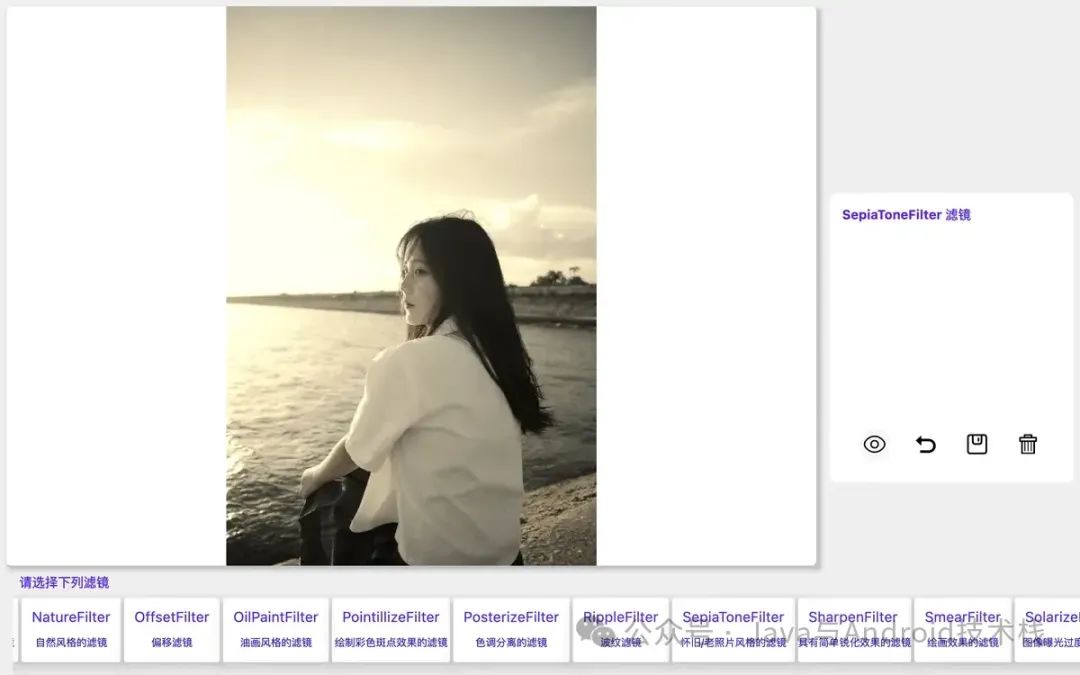Choose the PointillizeFilter card
Screen dimensions: 1080x675
(x=391, y=630)
